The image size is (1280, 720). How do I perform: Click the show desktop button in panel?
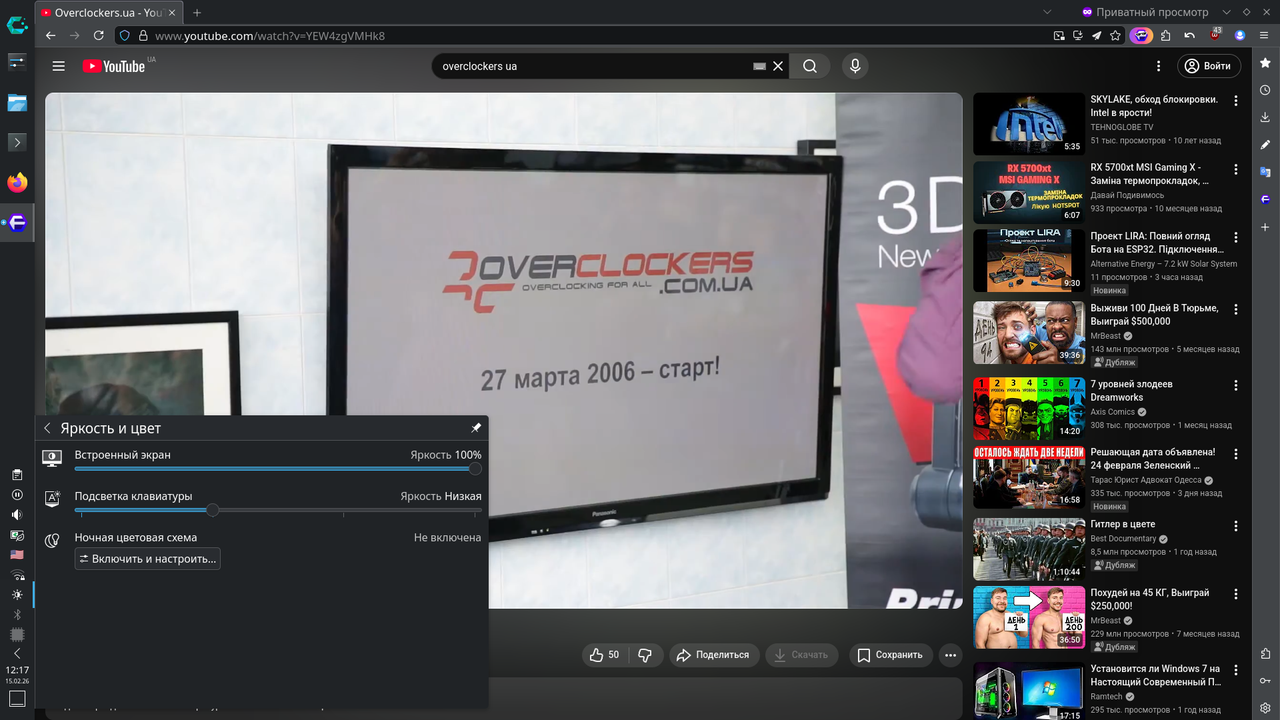tap(17, 698)
